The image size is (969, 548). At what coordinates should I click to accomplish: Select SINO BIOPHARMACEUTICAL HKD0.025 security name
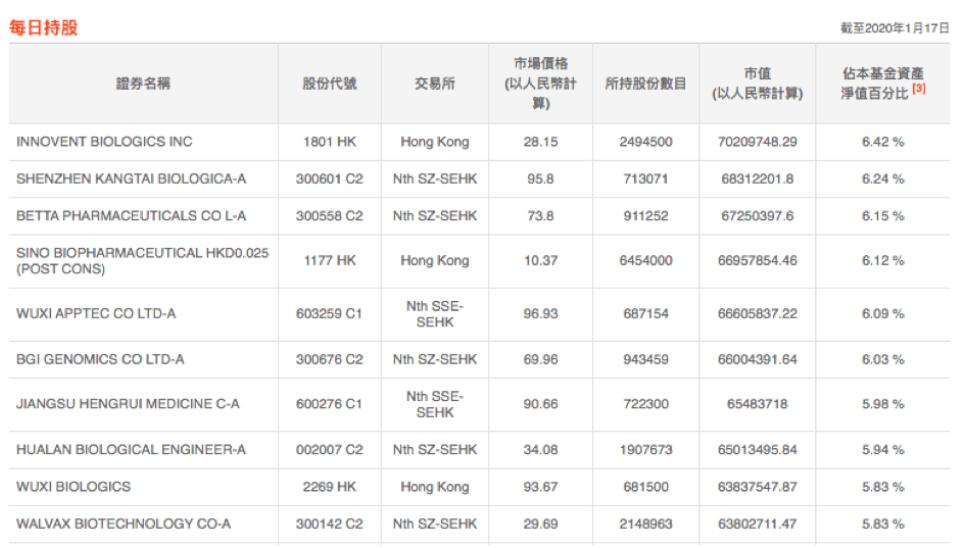pos(143,261)
